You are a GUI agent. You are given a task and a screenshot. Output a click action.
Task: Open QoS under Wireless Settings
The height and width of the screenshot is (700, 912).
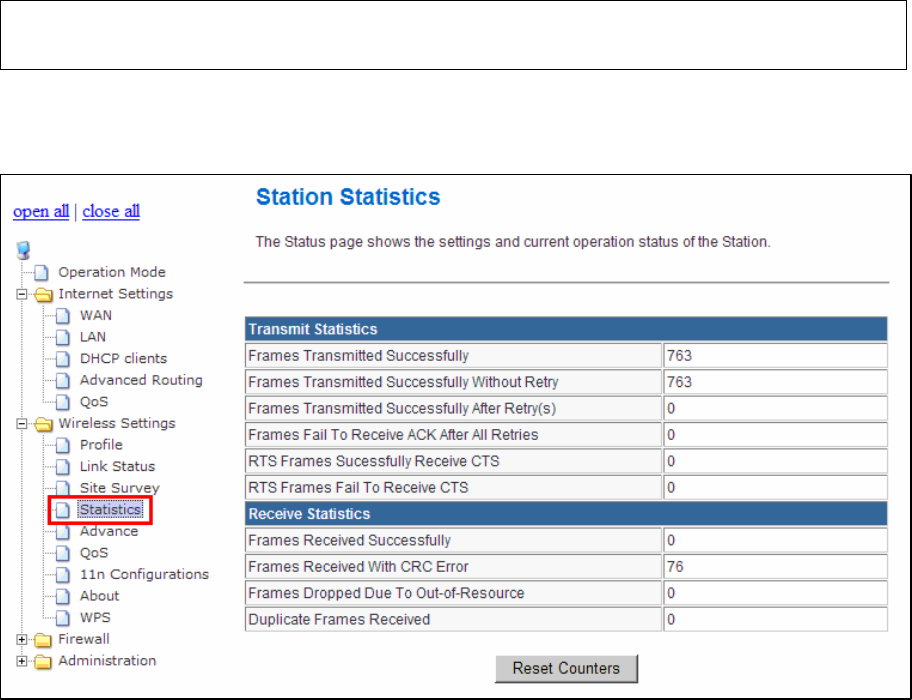coord(94,553)
